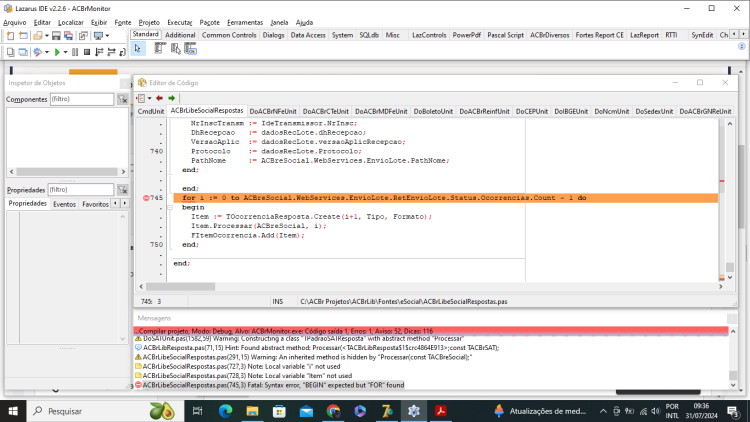This screenshot has height=422, width=750.
Task: Switch to the DoBoletoUnit tab
Action: [x=433, y=111]
